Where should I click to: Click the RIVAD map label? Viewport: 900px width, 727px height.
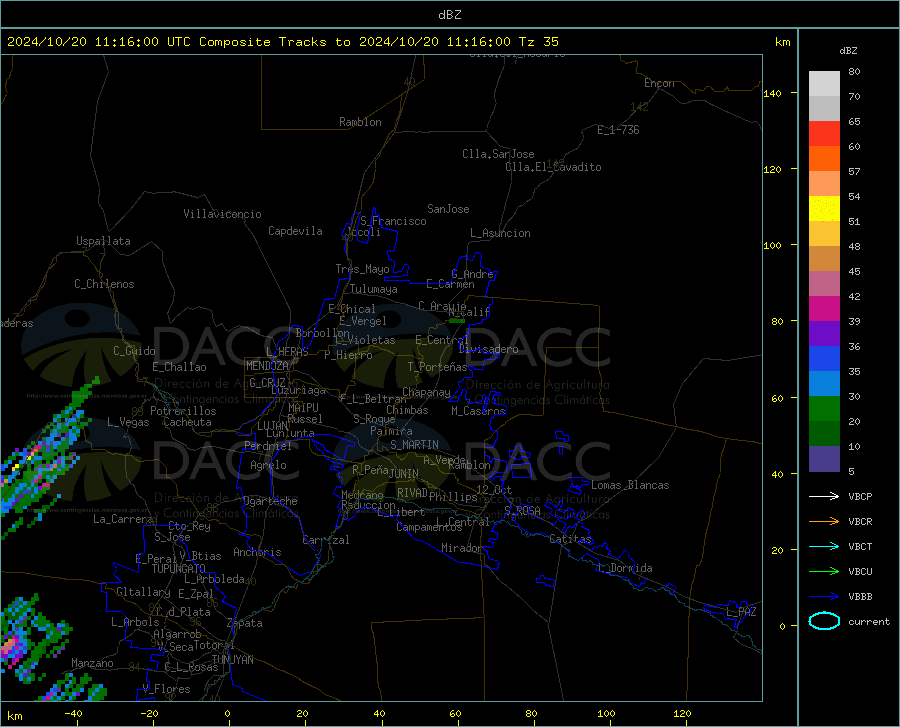pos(412,493)
